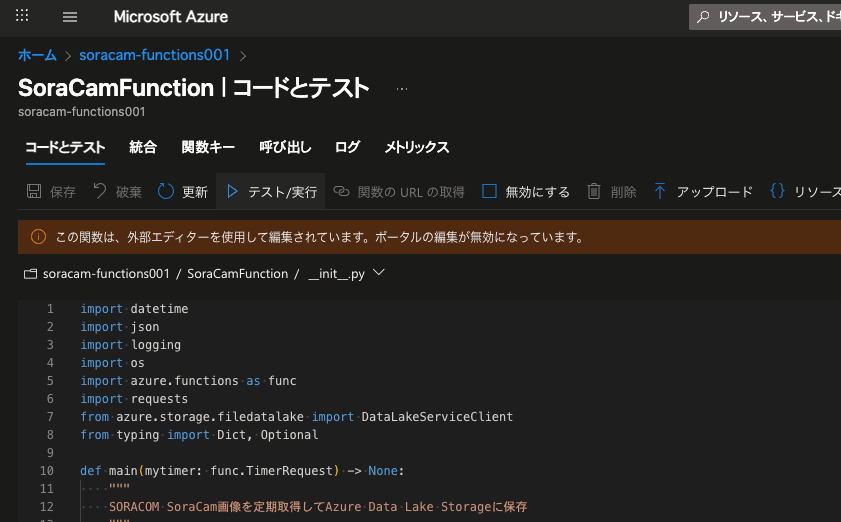Click SoraCamFunction segment in file path
Screen dimensions: 841x522
point(238,274)
